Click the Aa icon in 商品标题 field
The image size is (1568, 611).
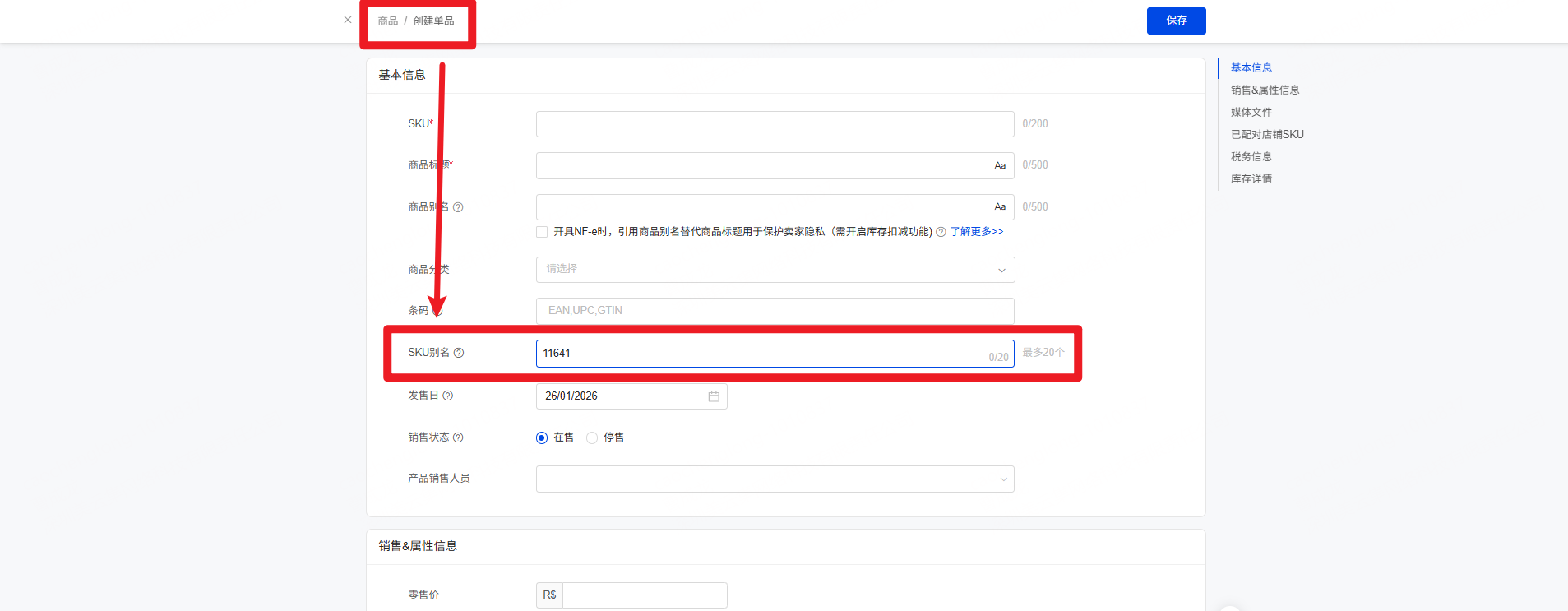pyautogui.click(x=1000, y=165)
